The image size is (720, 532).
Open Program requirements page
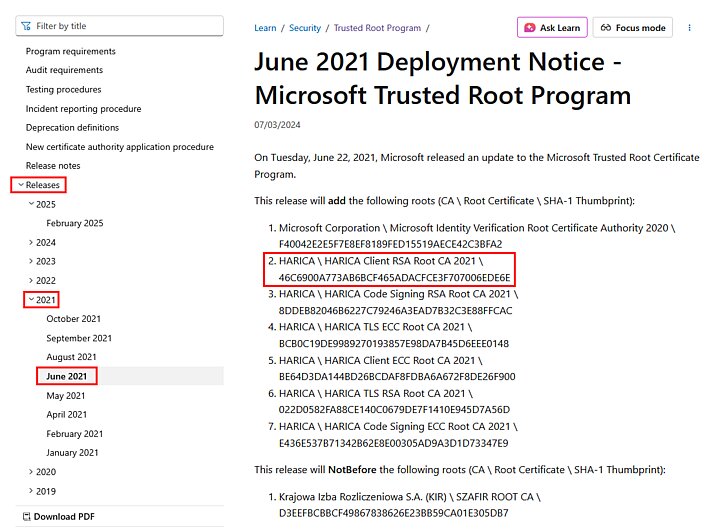(71, 51)
